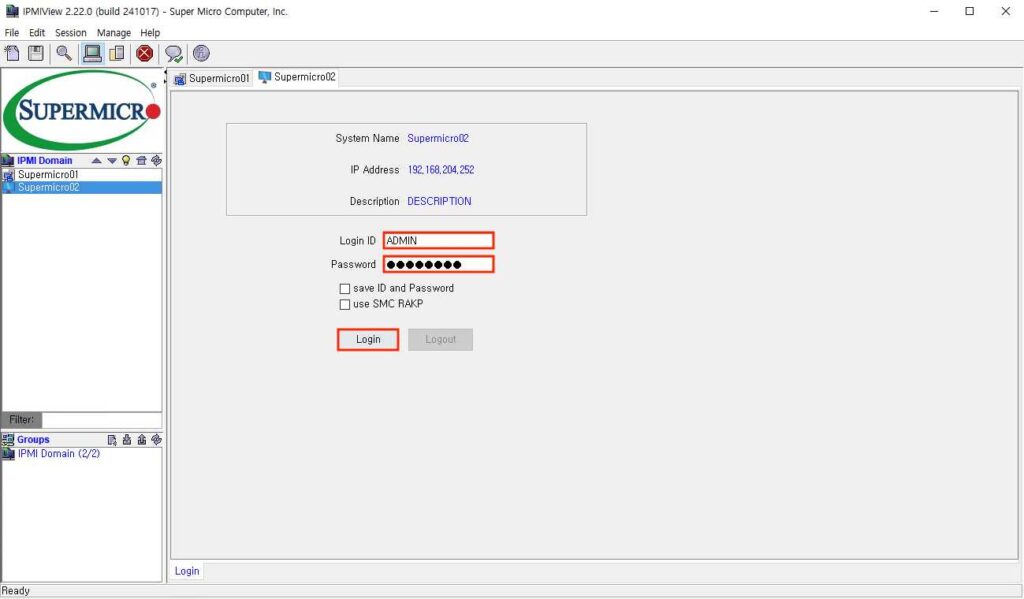Click the IP address 192.168.204.252 value
Image resolution: width=1024 pixels, height=599 pixels.
coord(441,170)
